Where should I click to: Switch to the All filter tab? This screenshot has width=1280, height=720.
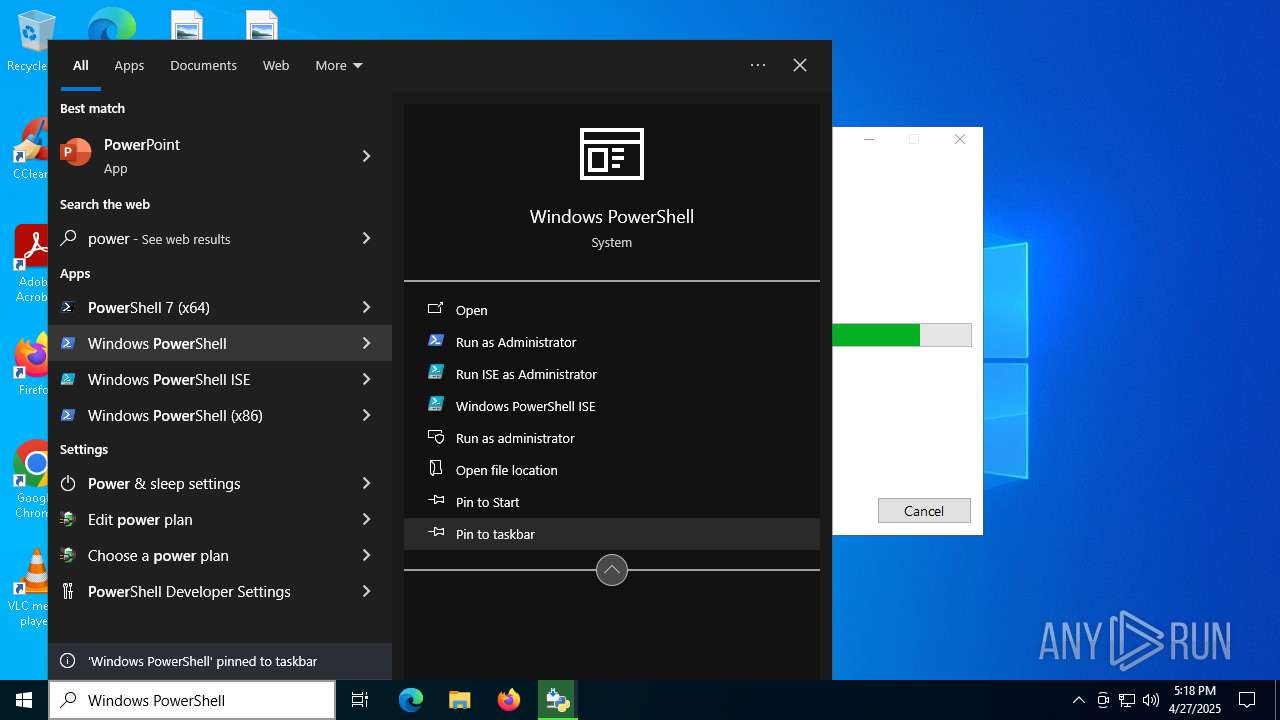coord(81,65)
